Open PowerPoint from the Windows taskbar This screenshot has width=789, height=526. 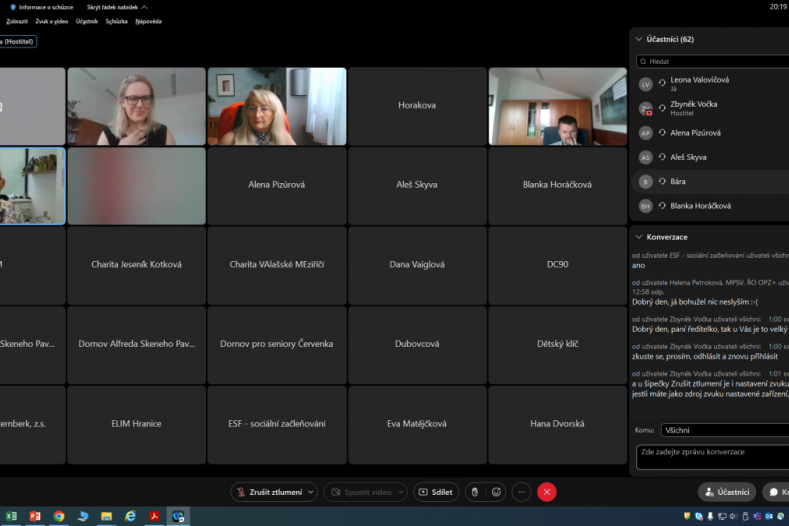click(35, 516)
